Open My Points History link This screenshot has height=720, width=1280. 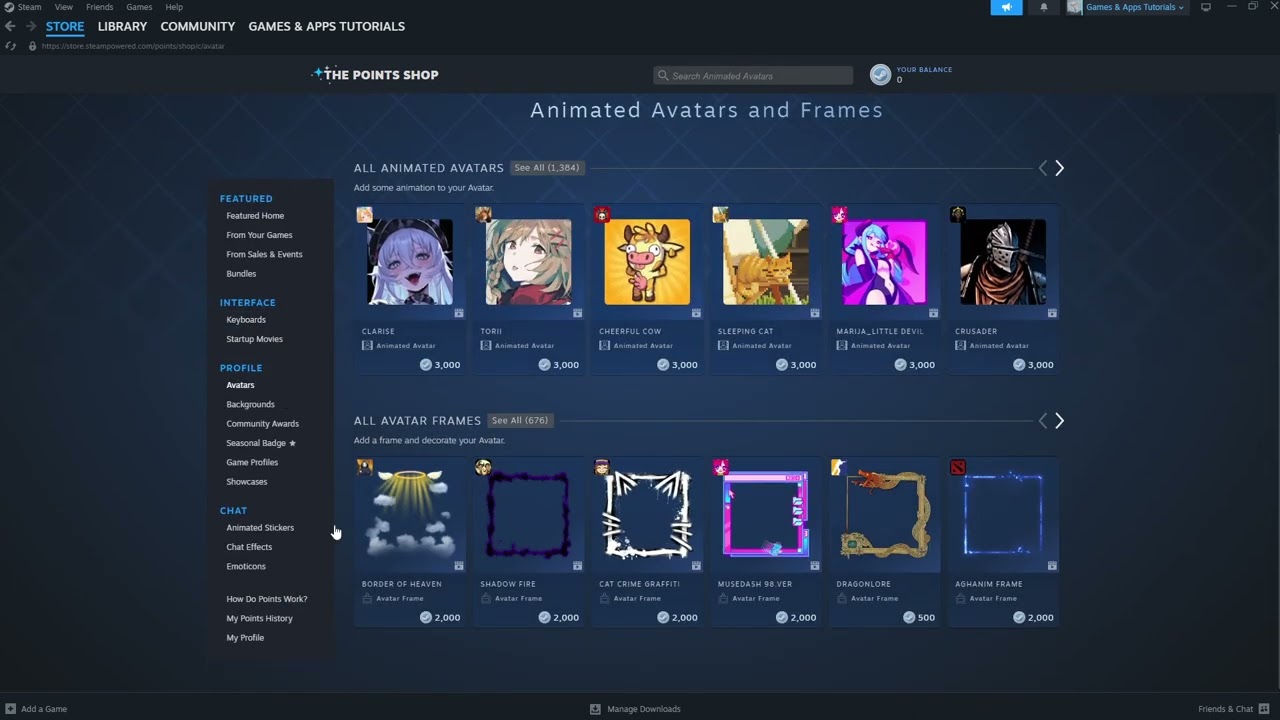tap(259, 618)
